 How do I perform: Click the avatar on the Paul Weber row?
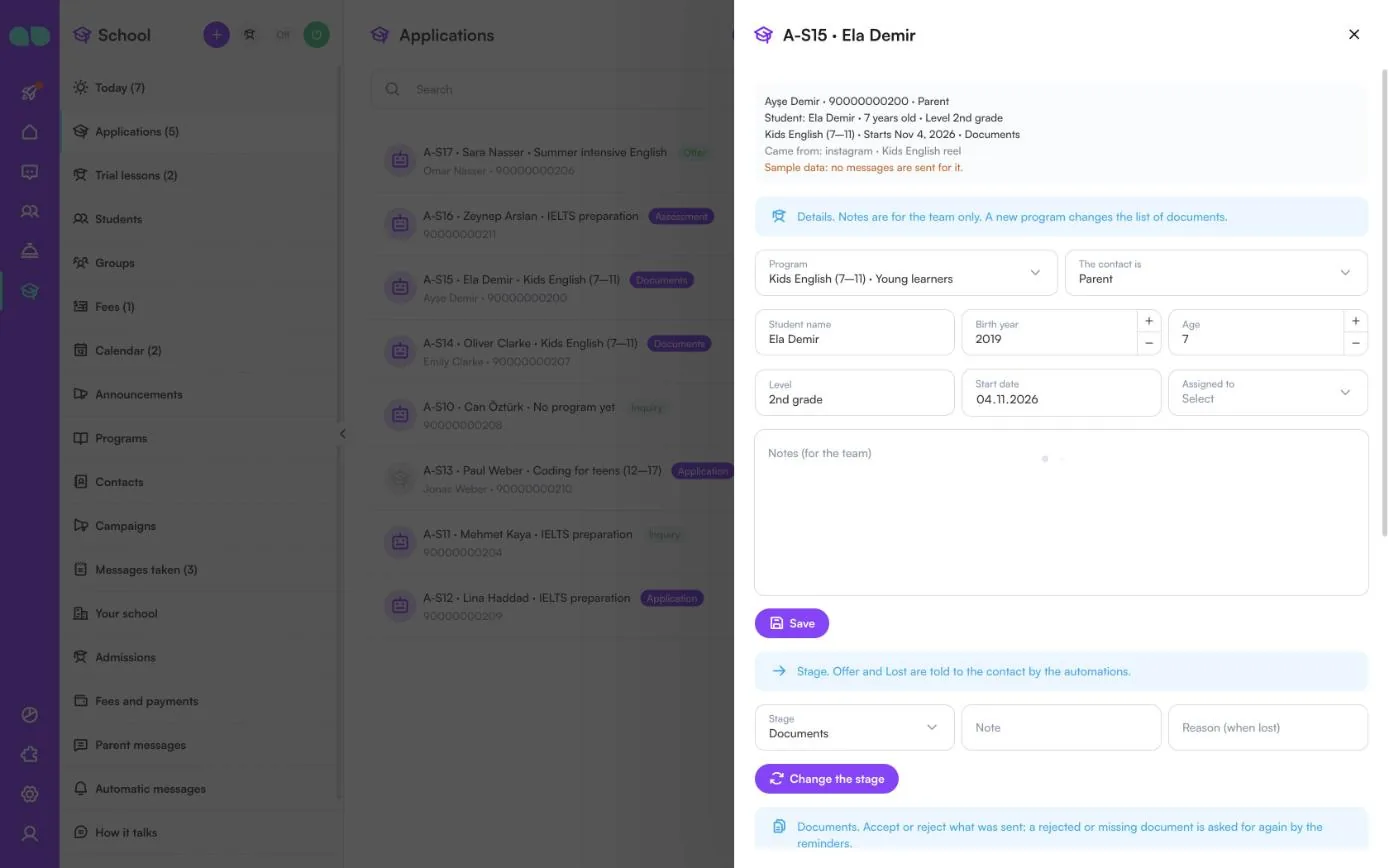(x=400, y=479)
